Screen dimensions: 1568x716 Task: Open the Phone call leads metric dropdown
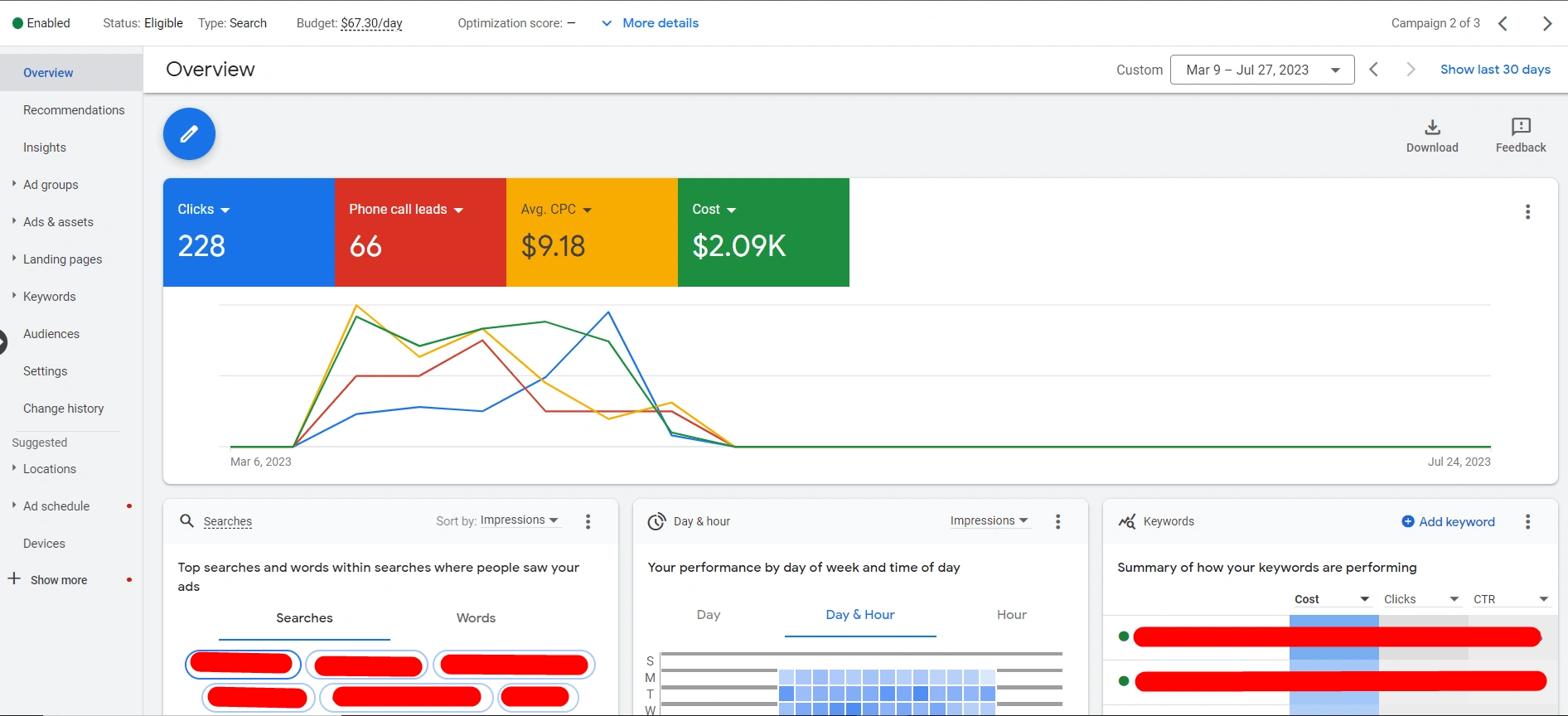pyautogui.click(x=406, y=210)
